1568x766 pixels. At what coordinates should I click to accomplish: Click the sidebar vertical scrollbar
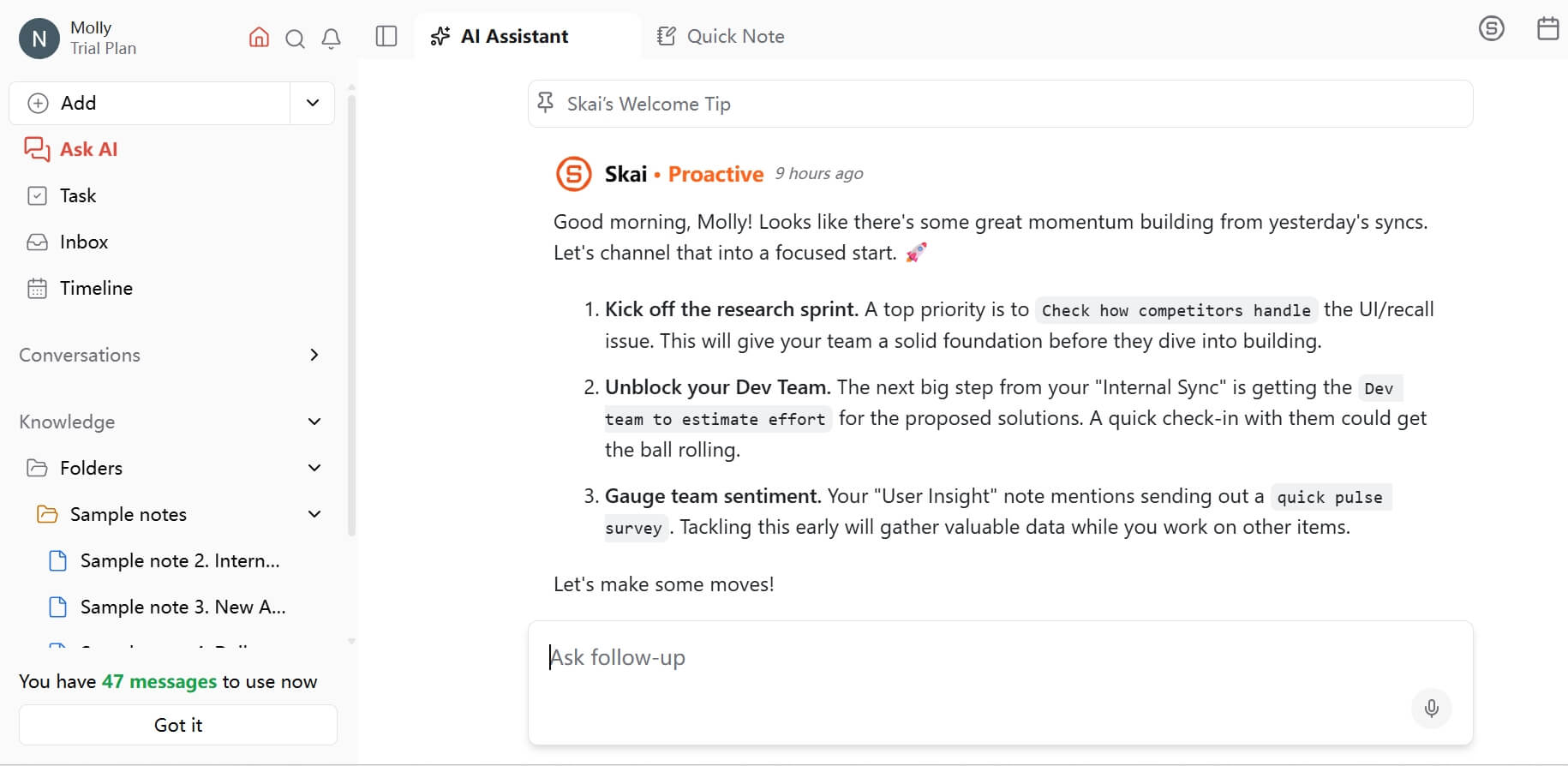tap(351, 315)
